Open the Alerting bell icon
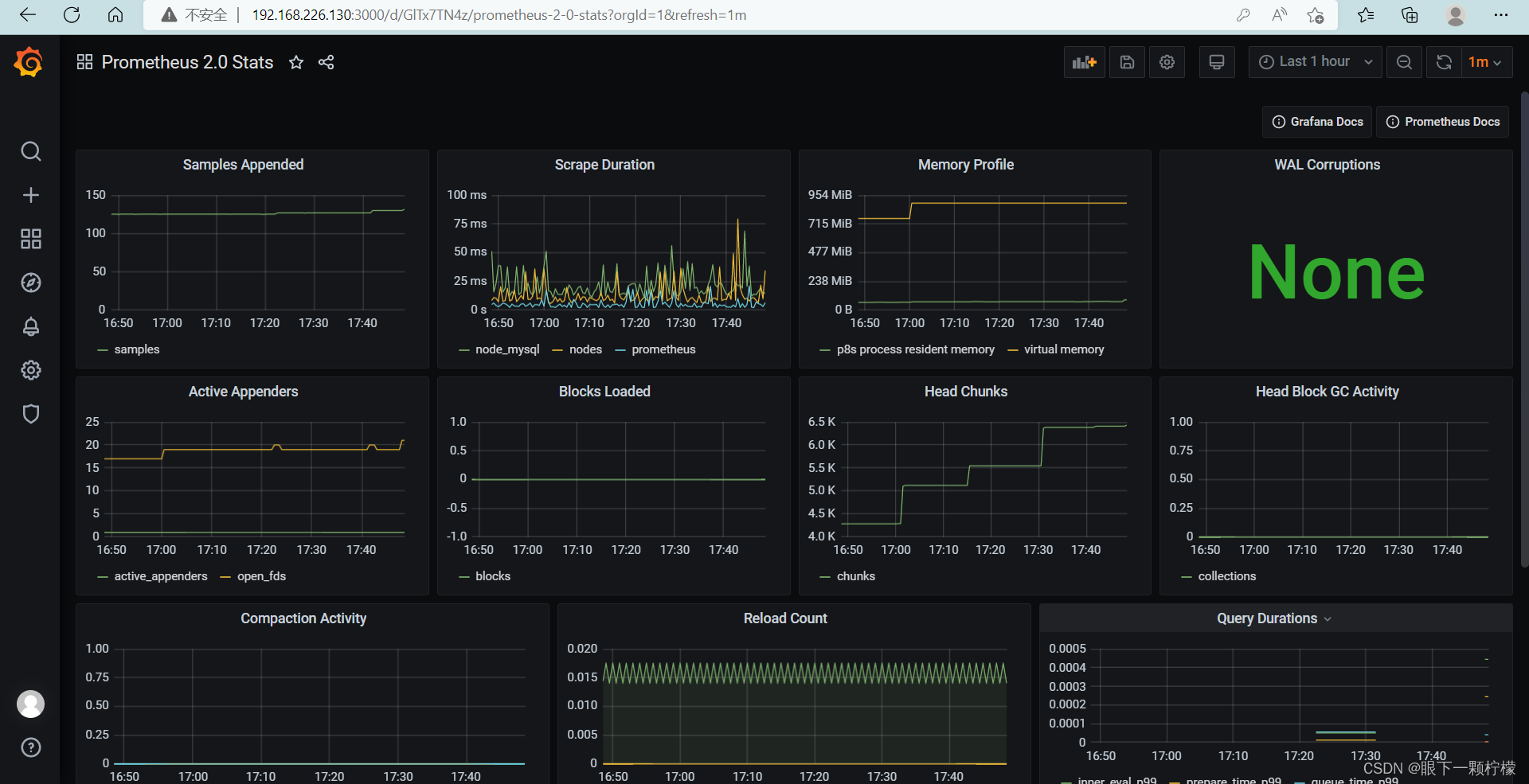Viewport: 1529px width, 784px height. (x=31, y=326)
